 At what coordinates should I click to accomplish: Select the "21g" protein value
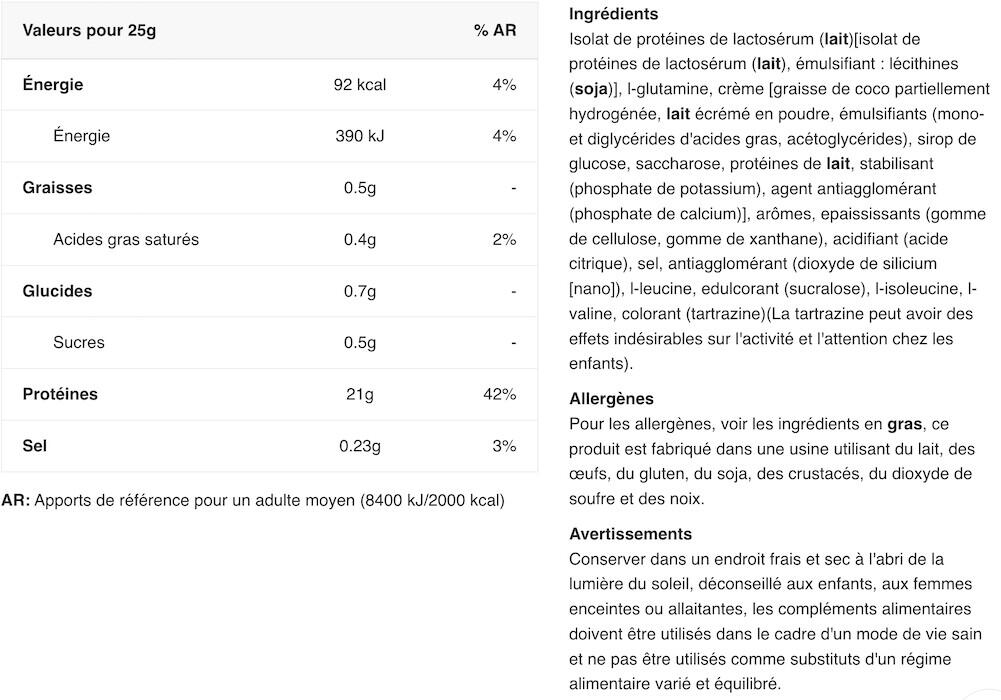coord(360,394)
